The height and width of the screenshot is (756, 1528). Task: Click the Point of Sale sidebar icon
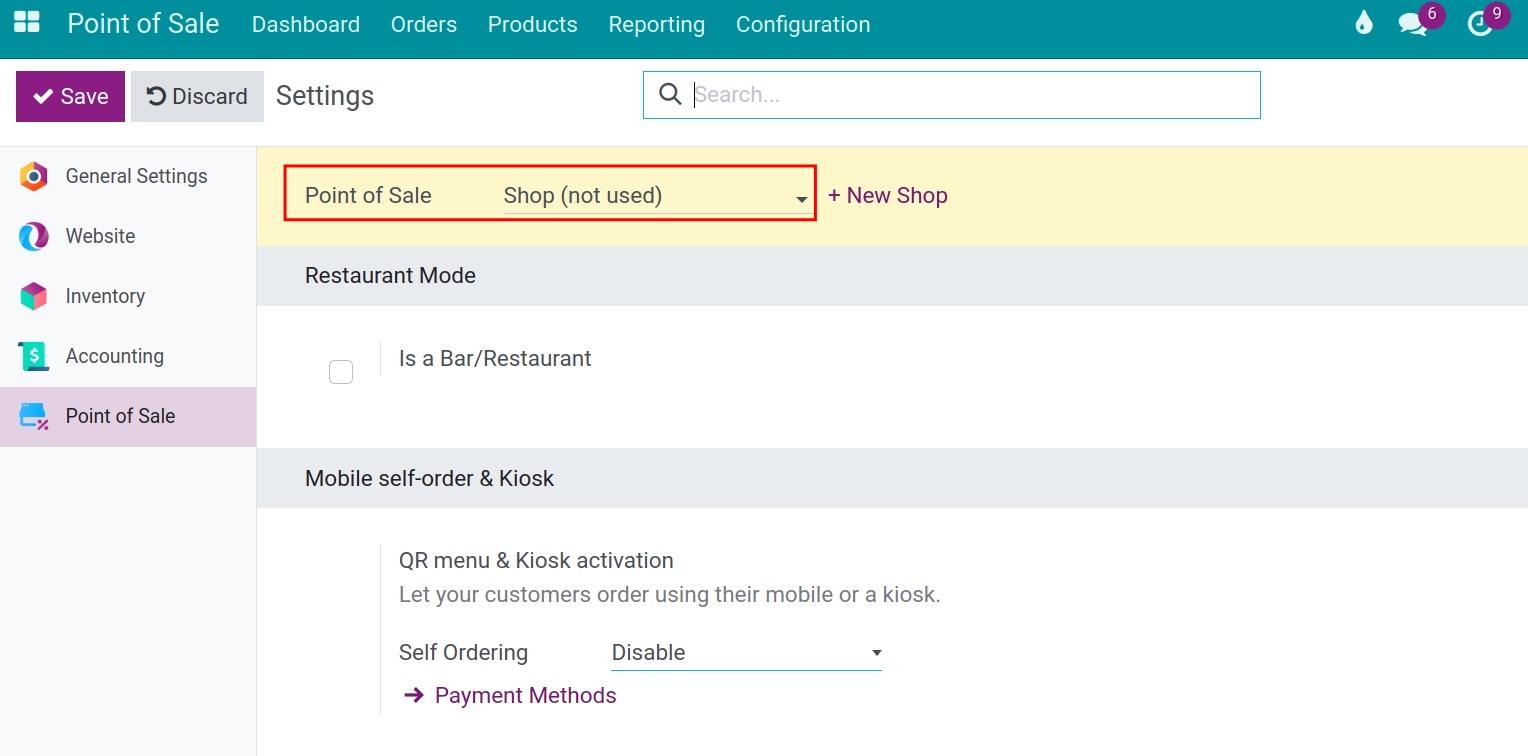click(33, 417)
